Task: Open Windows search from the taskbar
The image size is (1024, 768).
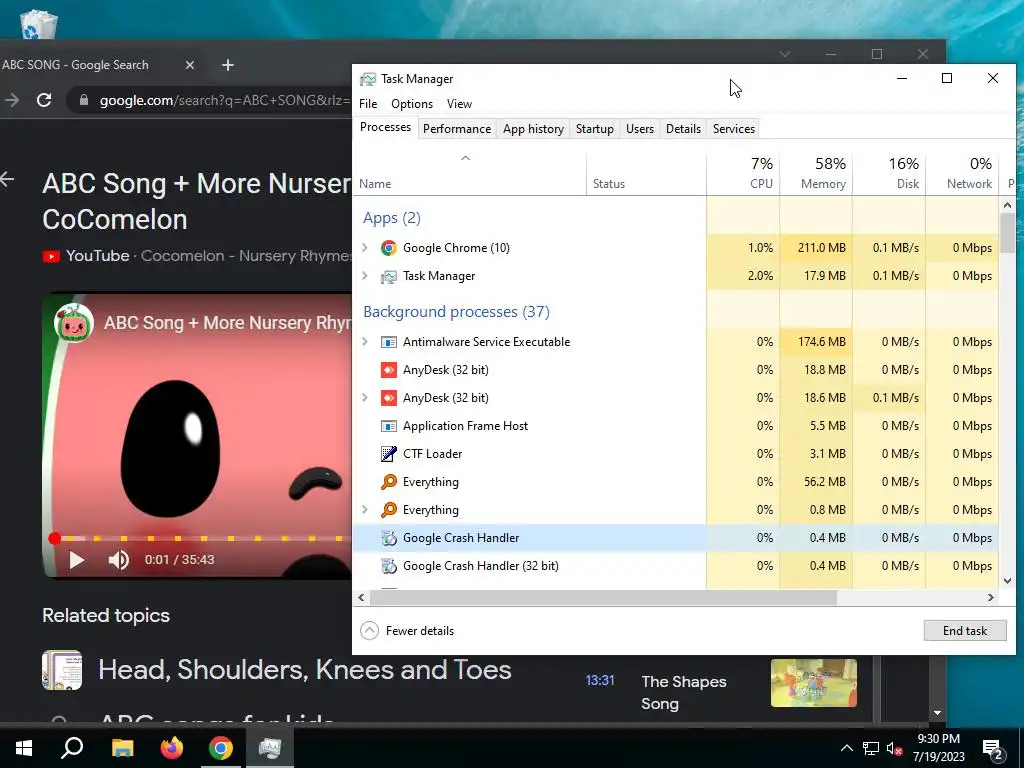Action: click(x=72, y=748)
